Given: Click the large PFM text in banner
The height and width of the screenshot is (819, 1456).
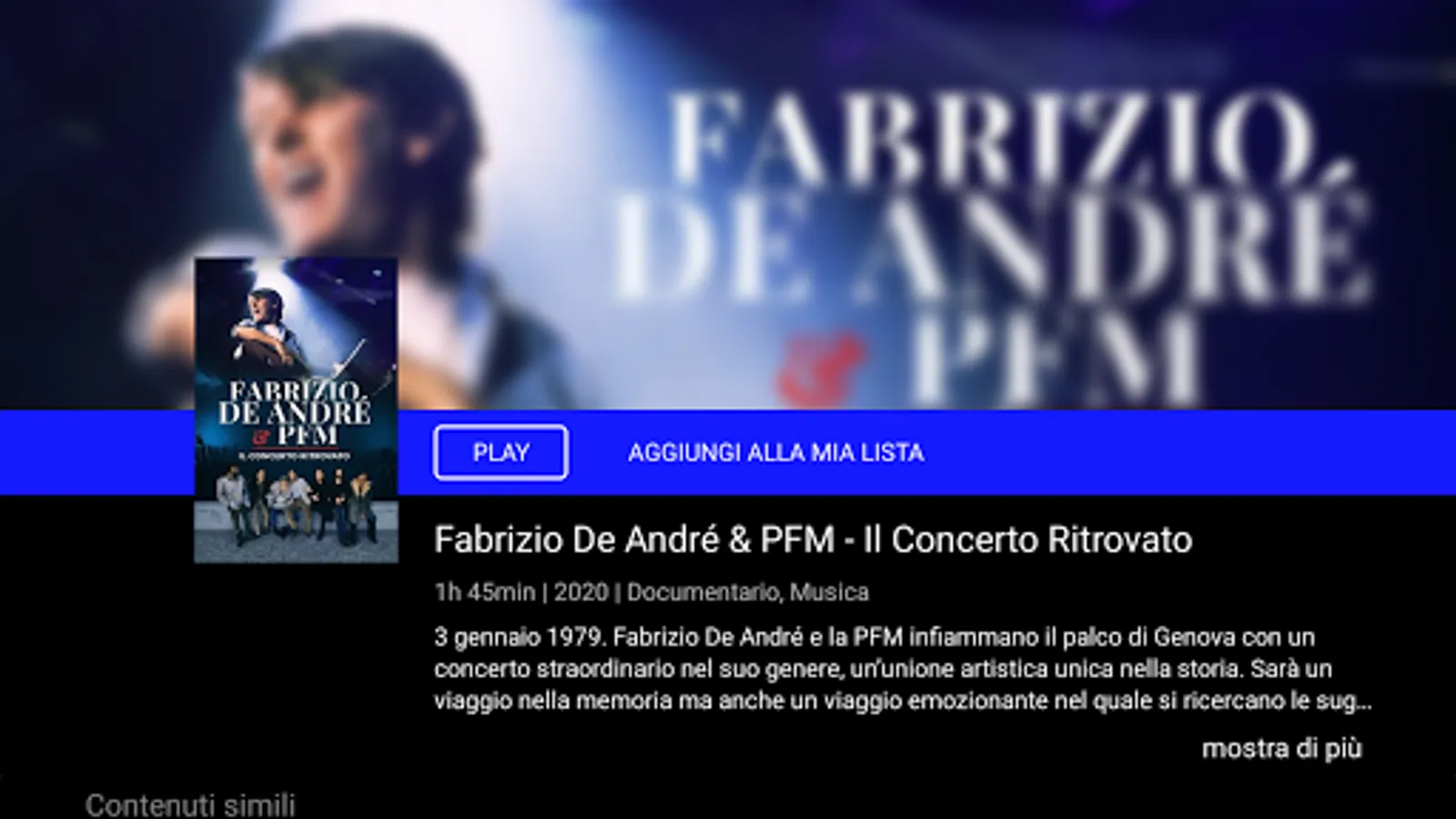Looking at the screenshot, I should [1056, 359].
